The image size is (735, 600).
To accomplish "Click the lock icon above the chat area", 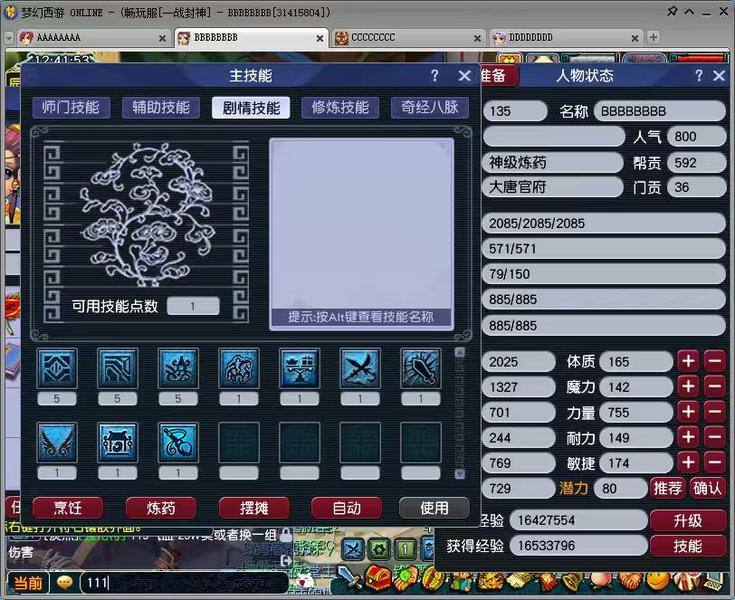I will [285, 534].
